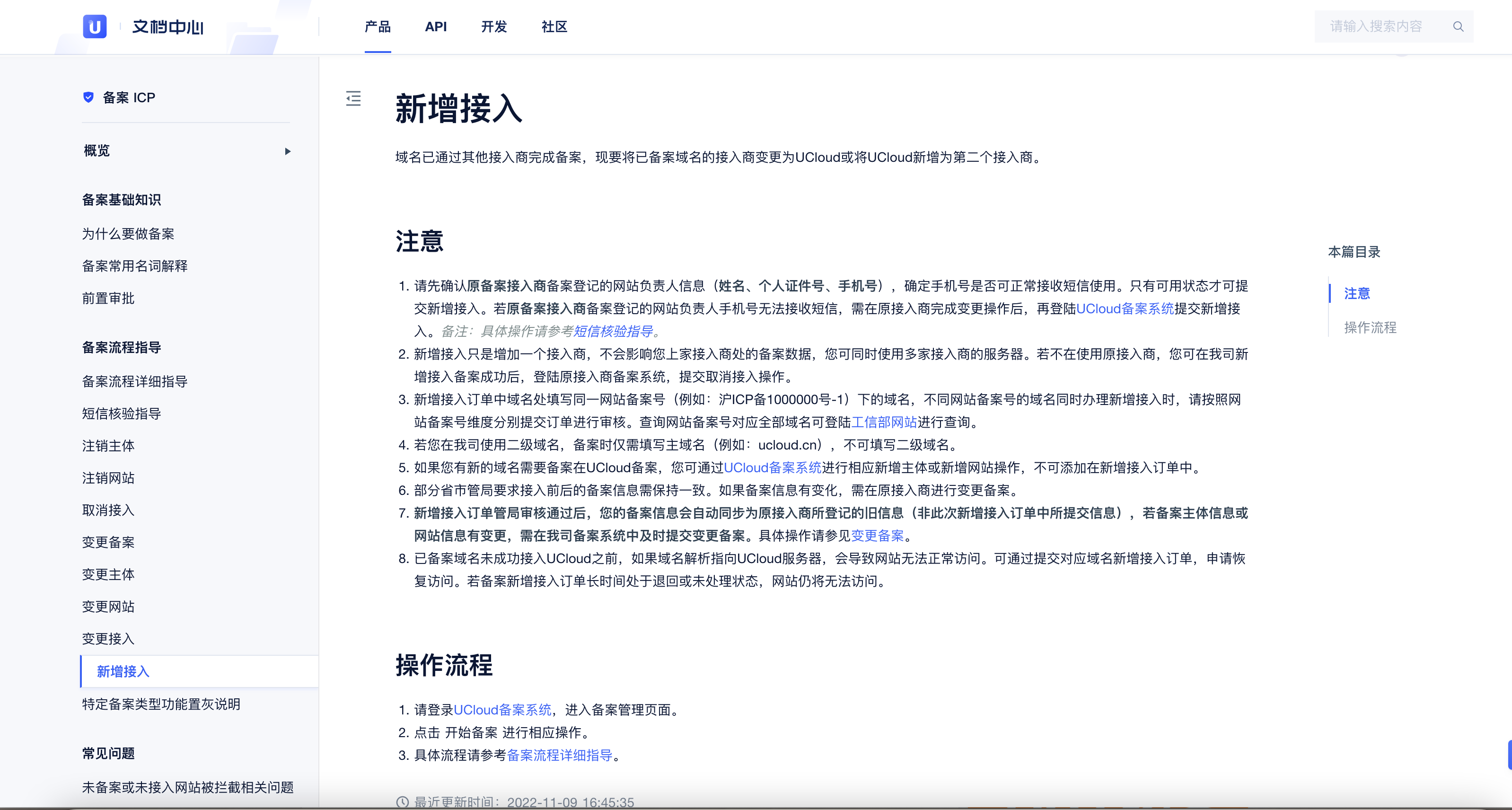Open 备案常用名词解释 page
Image resolution: width=1512 pixels, height=810 pixels.
[135, 266]
